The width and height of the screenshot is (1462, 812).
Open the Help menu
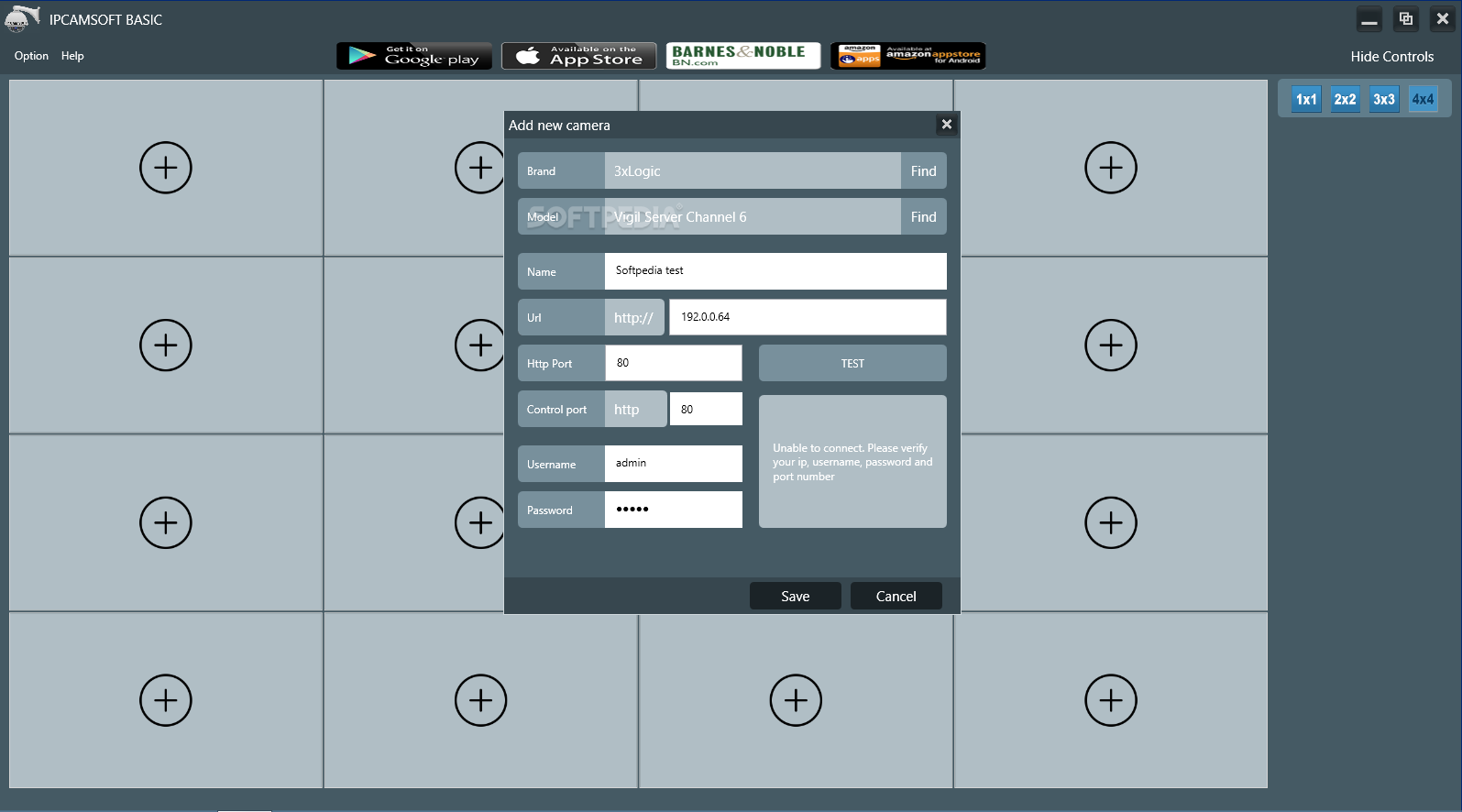[72, 56]
